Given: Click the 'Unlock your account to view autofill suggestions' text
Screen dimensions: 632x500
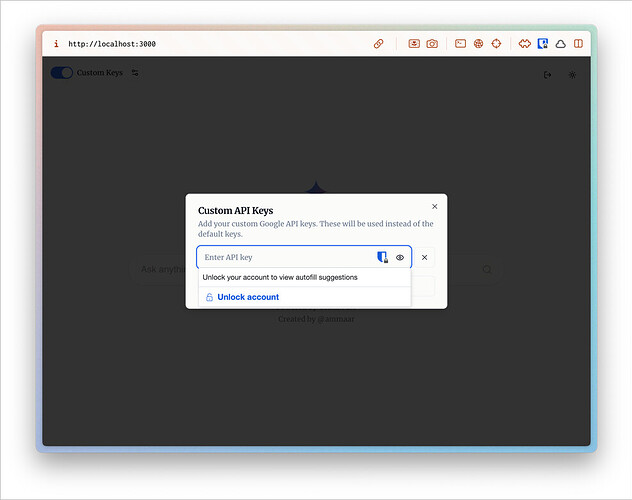Looking at the screenshot, I should point(280,277).
